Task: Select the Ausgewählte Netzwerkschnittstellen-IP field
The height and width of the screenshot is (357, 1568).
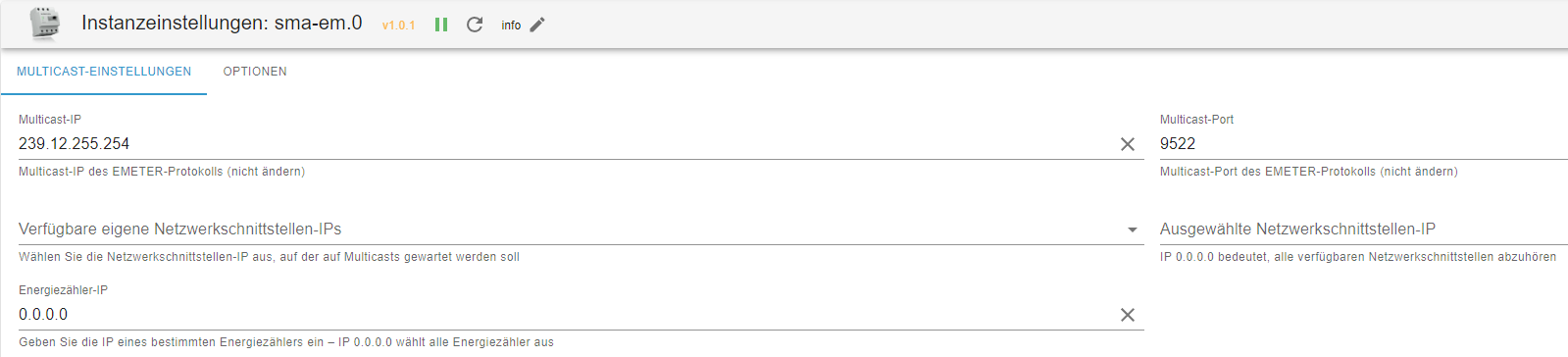Action: [x=1363, y=229]
